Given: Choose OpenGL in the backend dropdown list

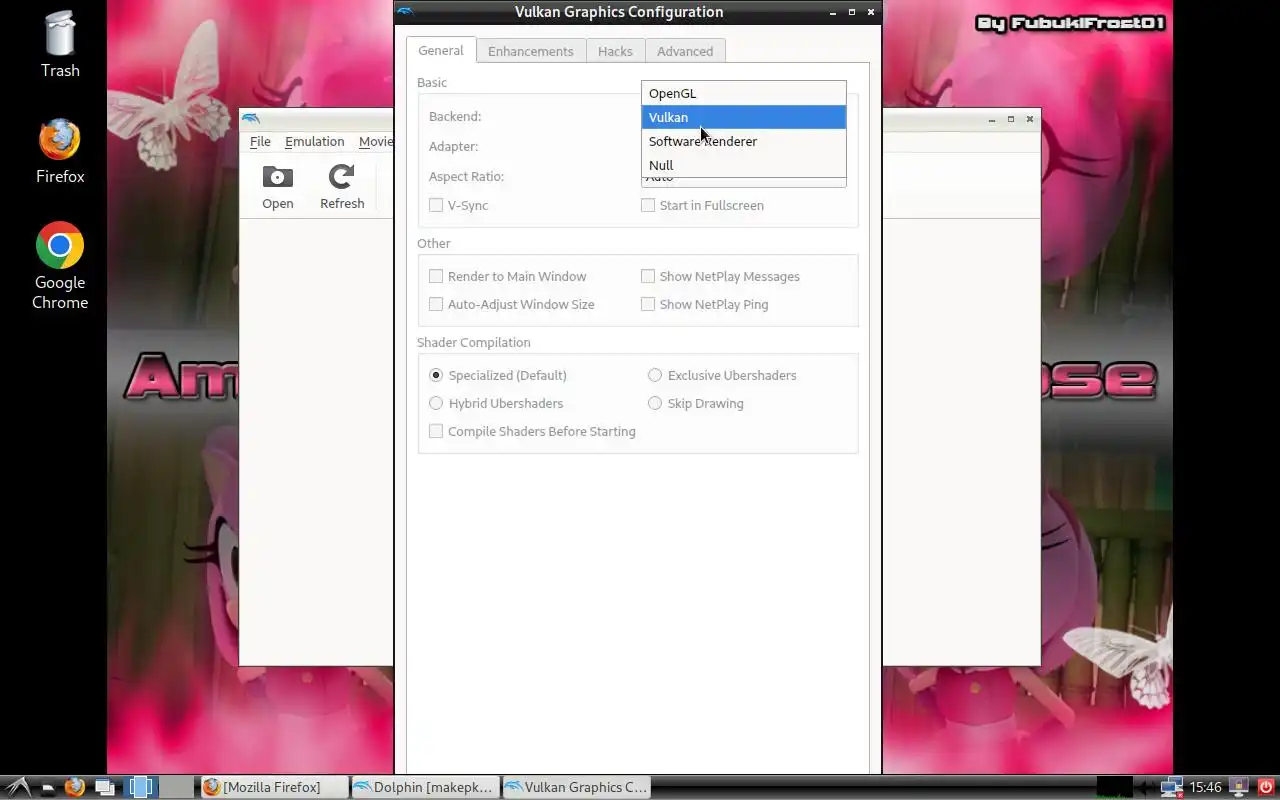Looking at the screenshot, I should tap(744, 93).
